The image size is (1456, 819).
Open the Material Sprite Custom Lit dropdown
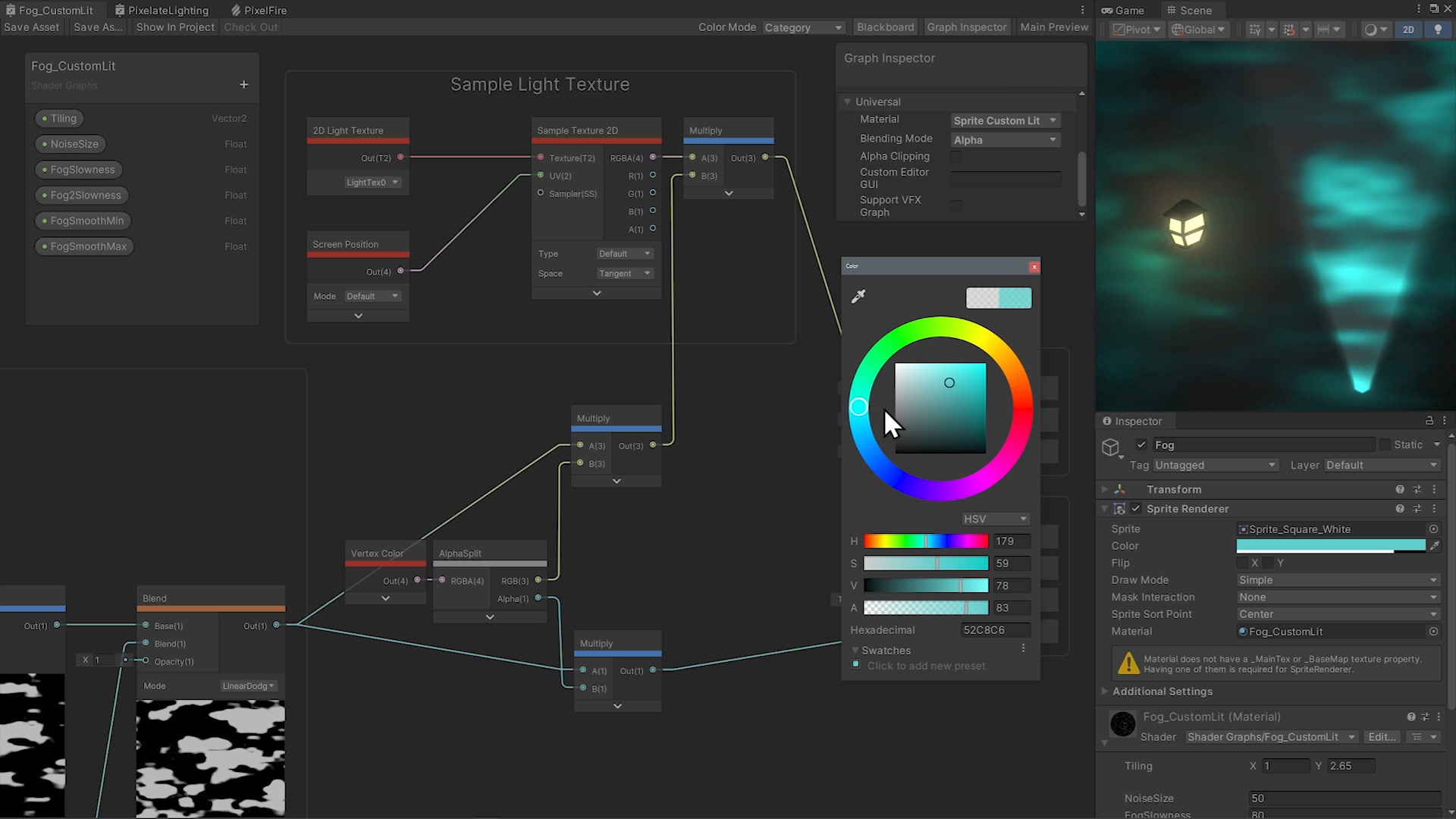(x=1006, y=121)
